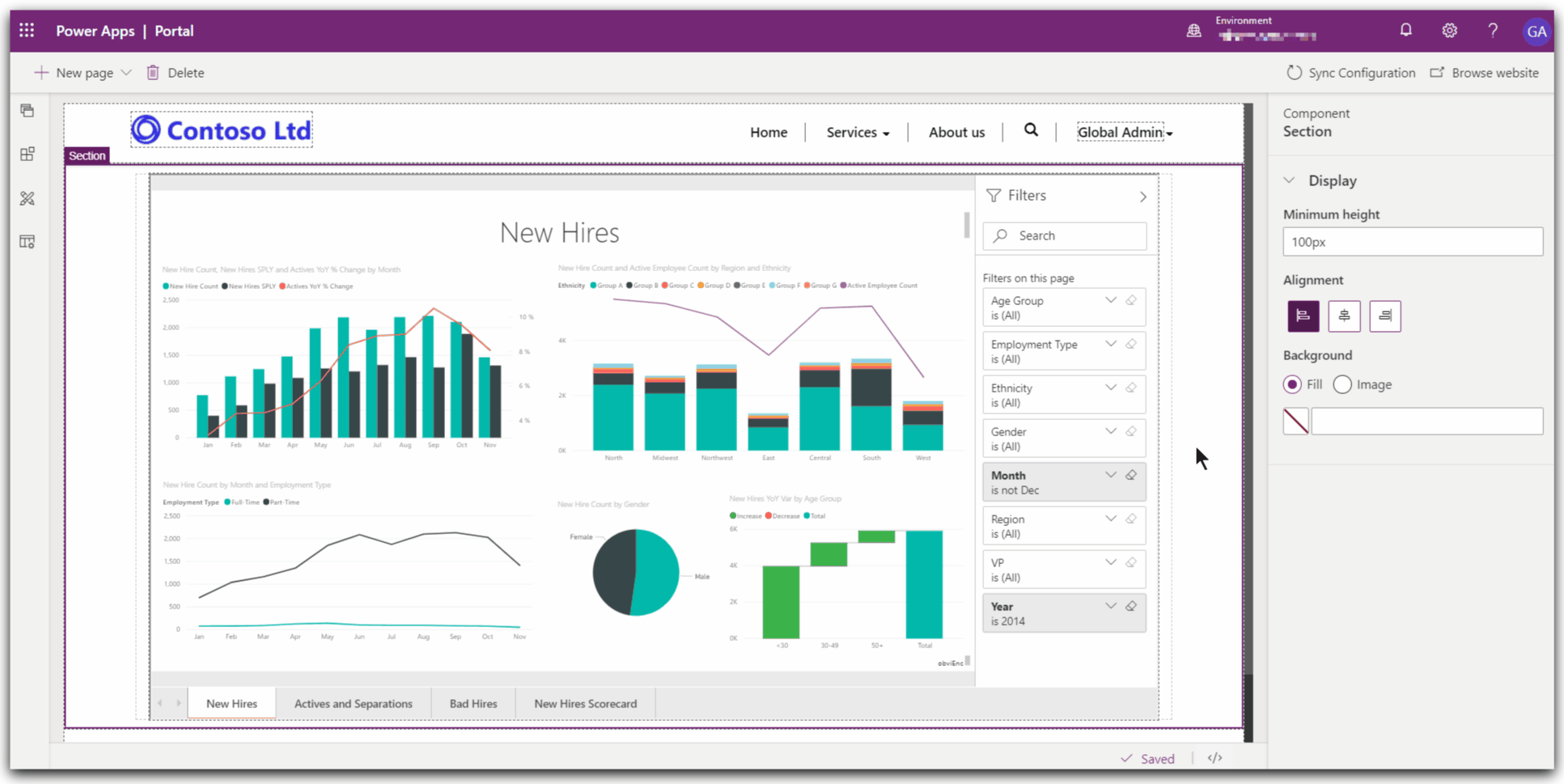Go to the About us nav item
This screenshot has height=784, width=1564.
coord(956,132)
